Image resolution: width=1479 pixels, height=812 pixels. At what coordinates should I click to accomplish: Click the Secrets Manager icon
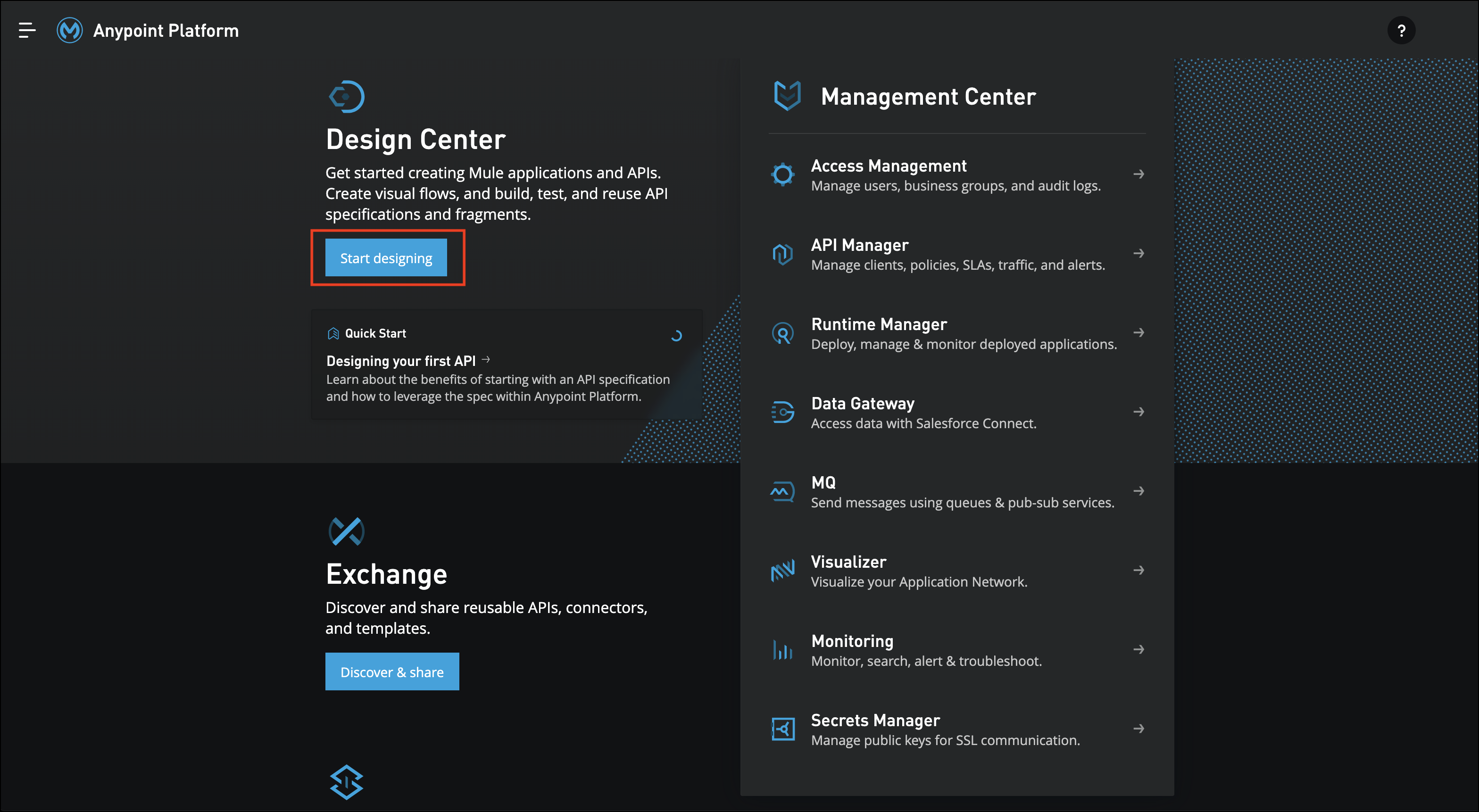pos(782,729)
